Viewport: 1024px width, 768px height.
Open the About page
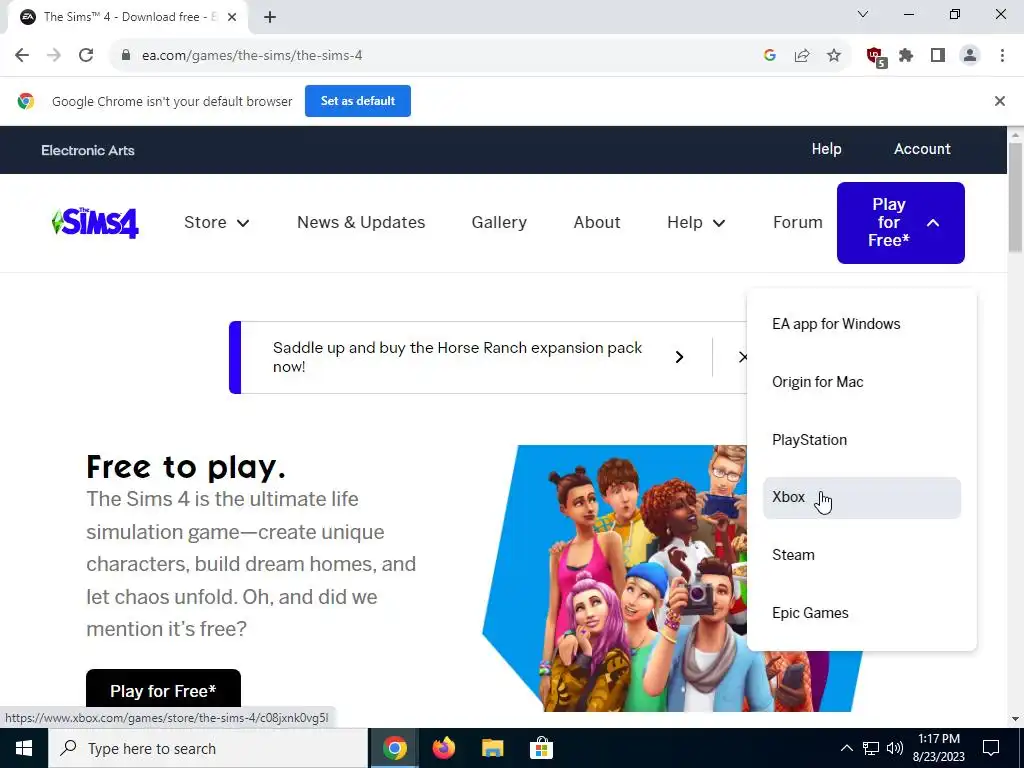597,223
